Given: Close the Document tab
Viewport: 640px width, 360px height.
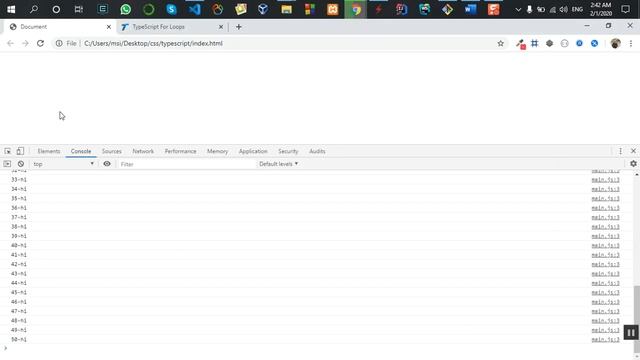Looking at the screenshot, I should 109,27.
